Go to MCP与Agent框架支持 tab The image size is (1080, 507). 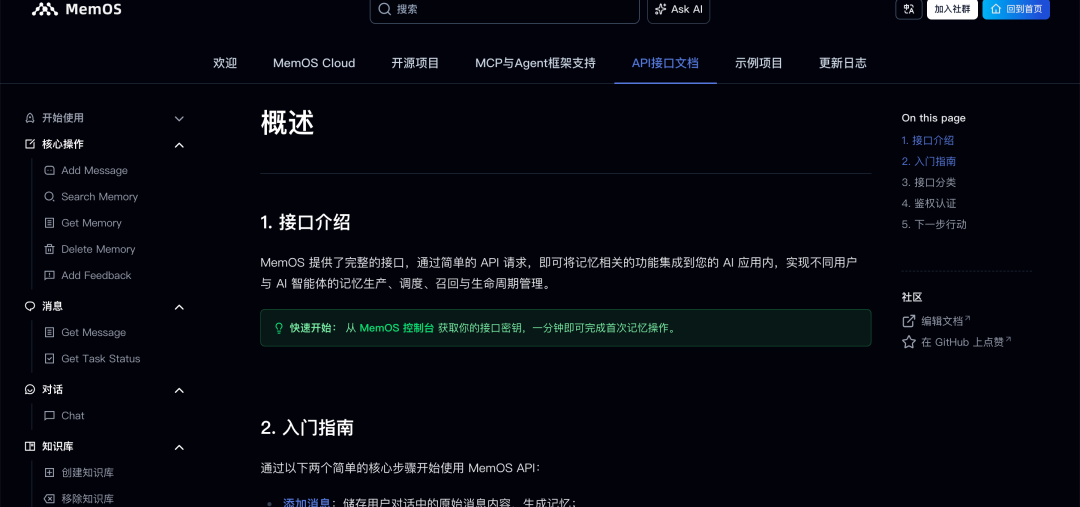tap(535, 63)
